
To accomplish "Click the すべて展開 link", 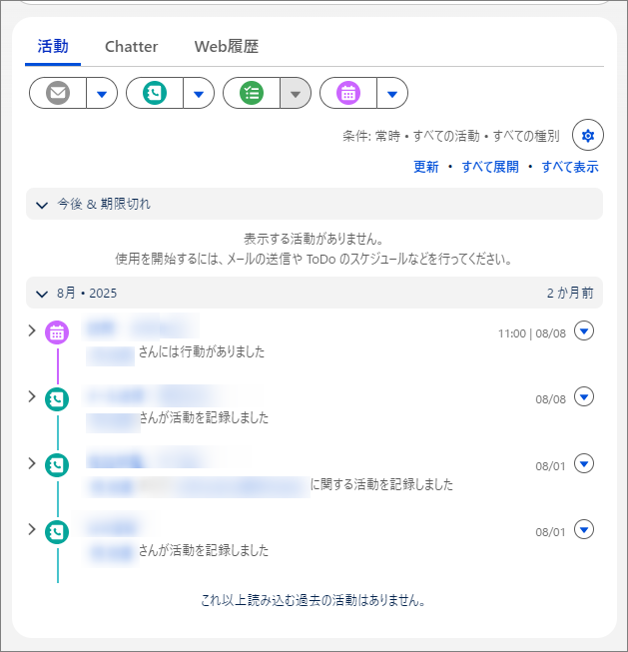I will [489, 167].
